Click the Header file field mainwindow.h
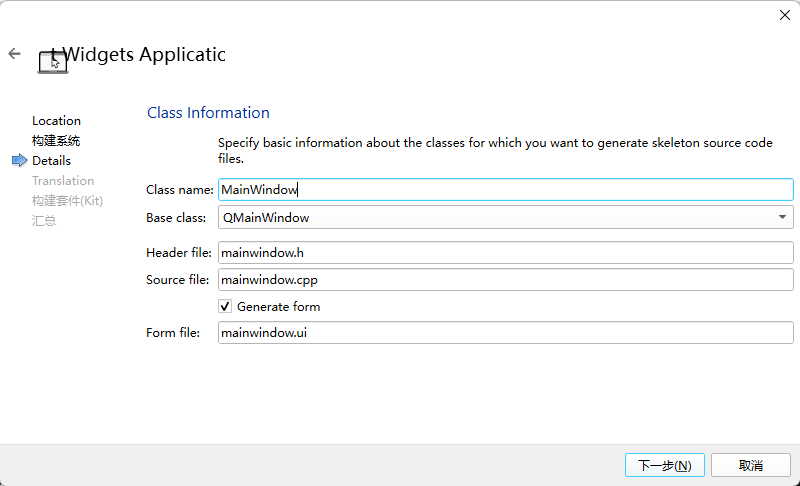Viewport: 800px width, 486px height. [x=506, y=252]
